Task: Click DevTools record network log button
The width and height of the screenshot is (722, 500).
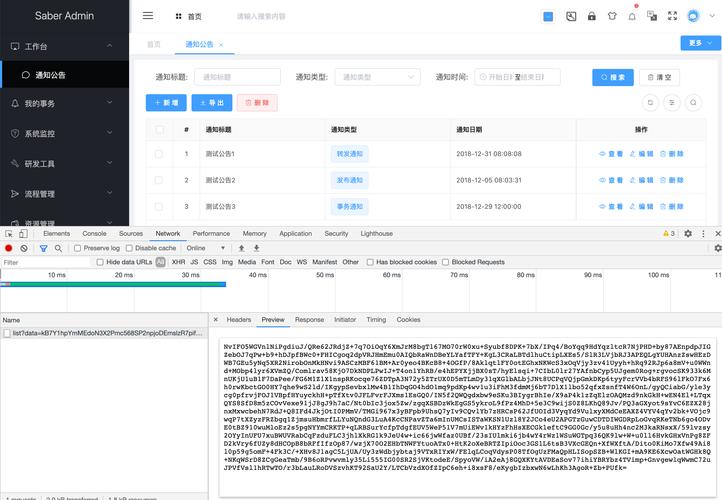Action: [x=9, y=248]
